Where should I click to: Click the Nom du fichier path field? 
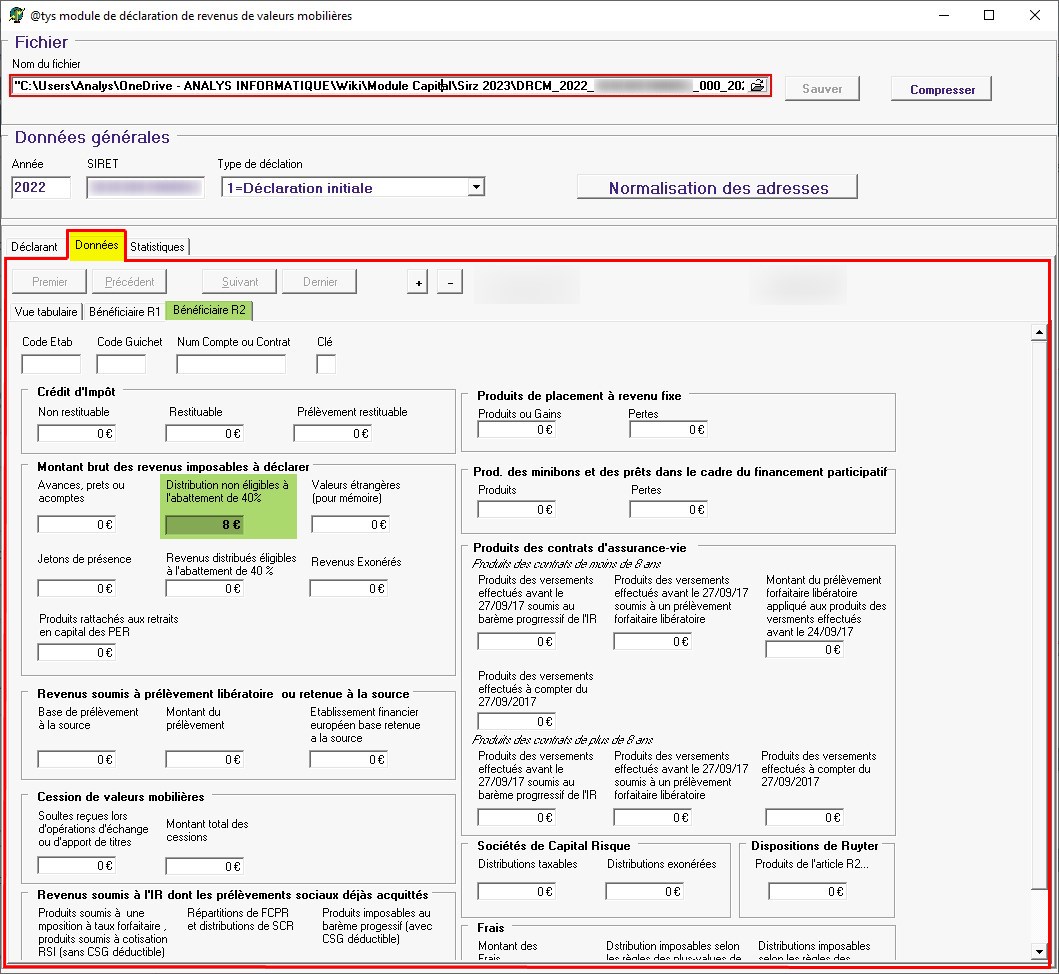pyautogui.click(x=380, y=87)
